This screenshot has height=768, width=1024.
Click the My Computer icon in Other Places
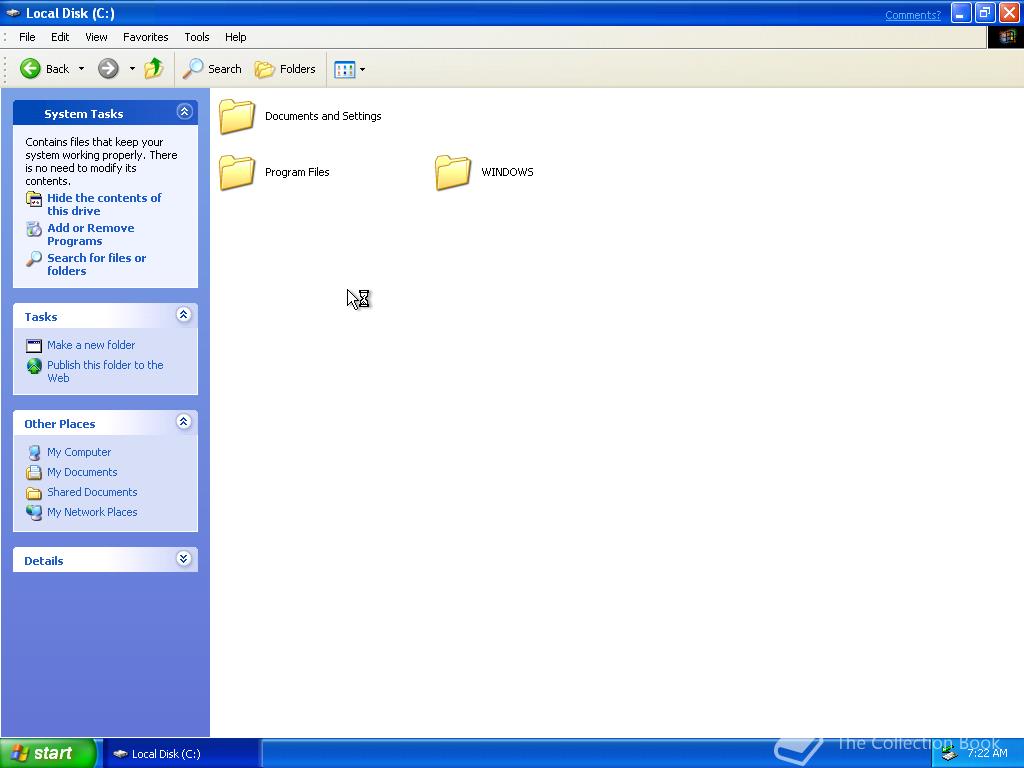coord(34,453)
